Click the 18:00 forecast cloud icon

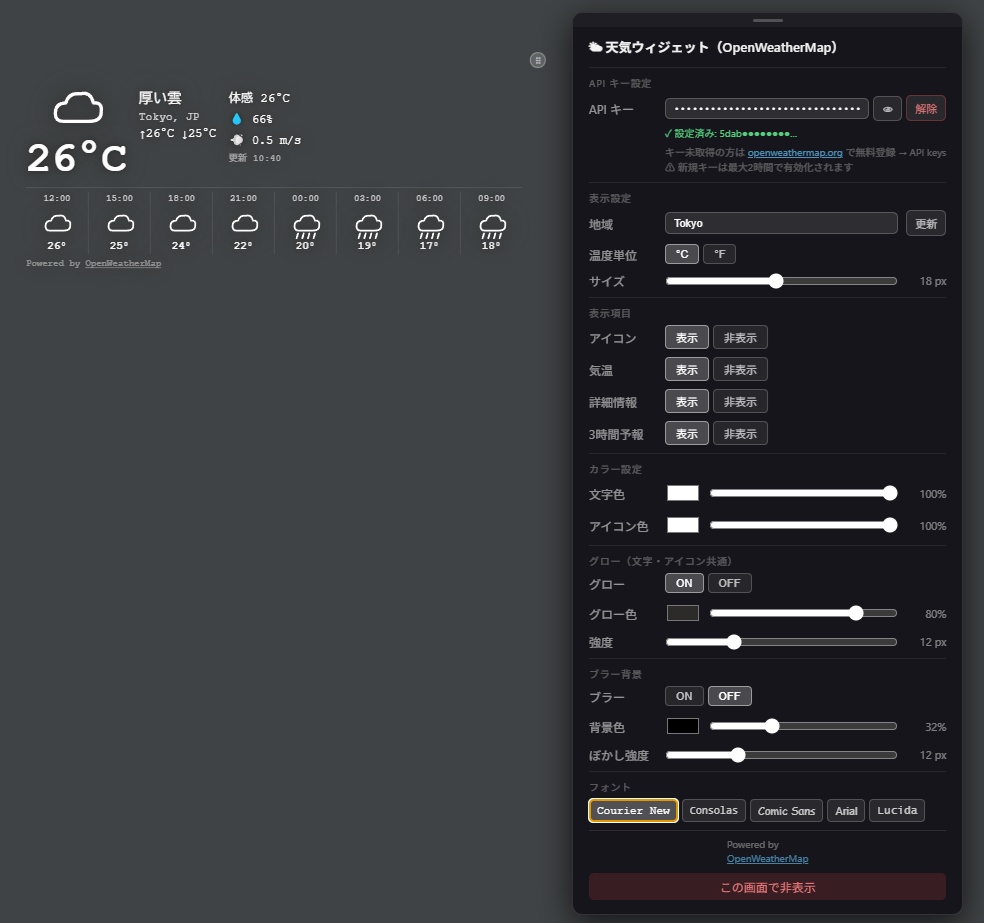click(x=182, y=223)
